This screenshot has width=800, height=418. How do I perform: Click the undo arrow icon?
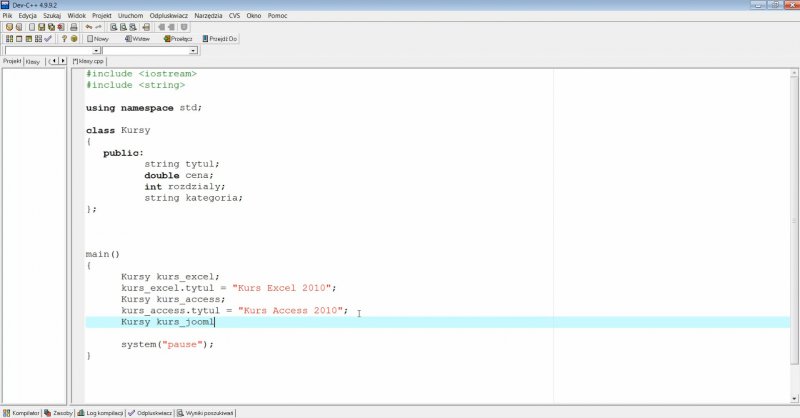[88, 27]
